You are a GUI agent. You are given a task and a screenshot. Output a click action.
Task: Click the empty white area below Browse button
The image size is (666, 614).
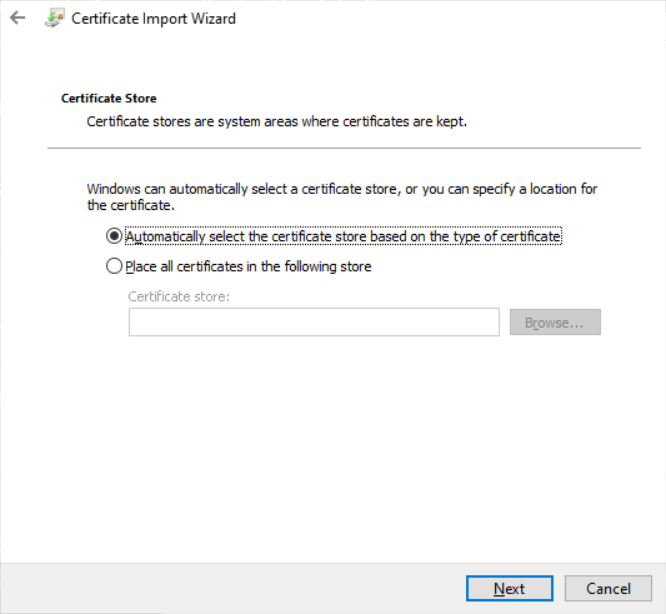pos(555,420)
